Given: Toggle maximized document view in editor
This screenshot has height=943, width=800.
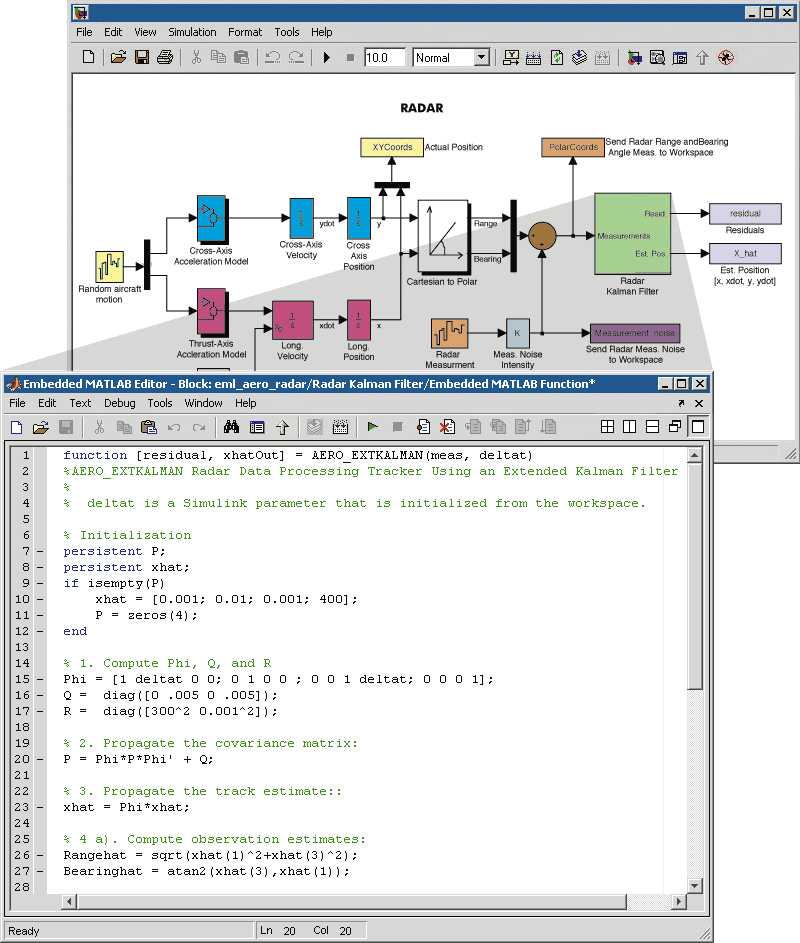Looking at the screenshot, I should 697,427.
